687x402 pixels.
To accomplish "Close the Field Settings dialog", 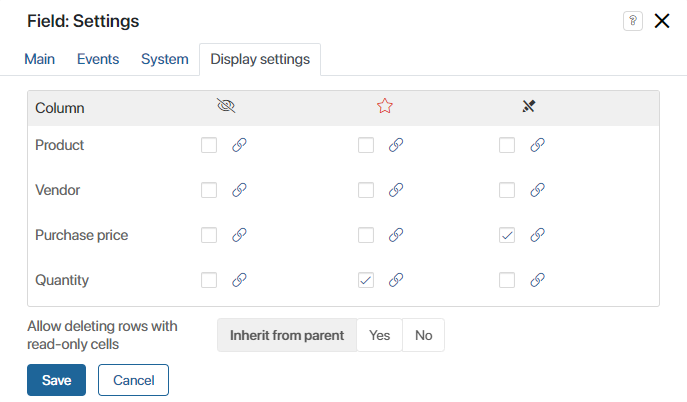I will (x=662, y=21).
